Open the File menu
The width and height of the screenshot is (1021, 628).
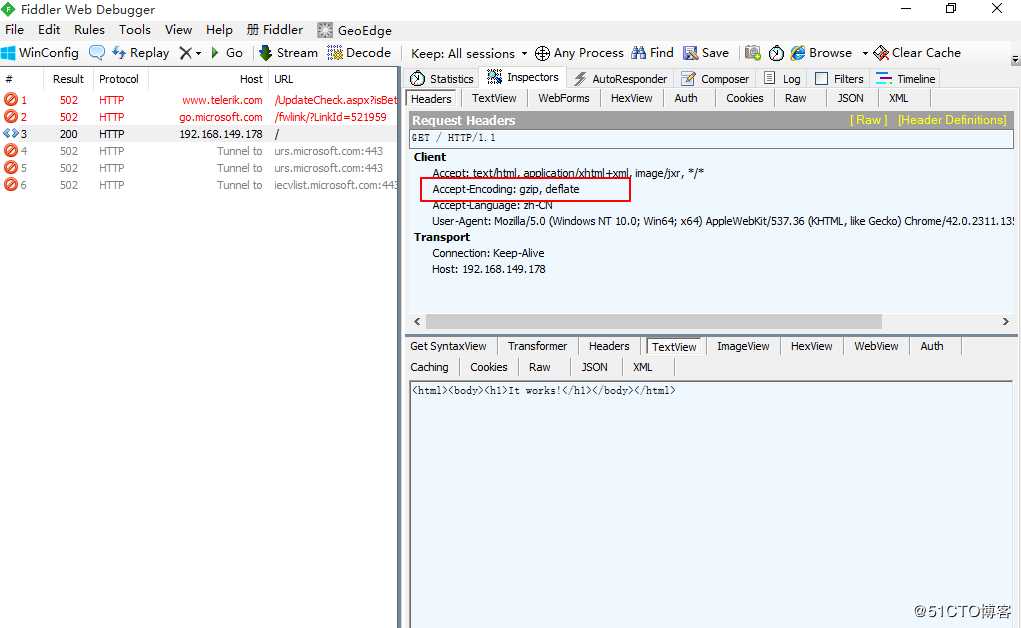coord(14,29)
